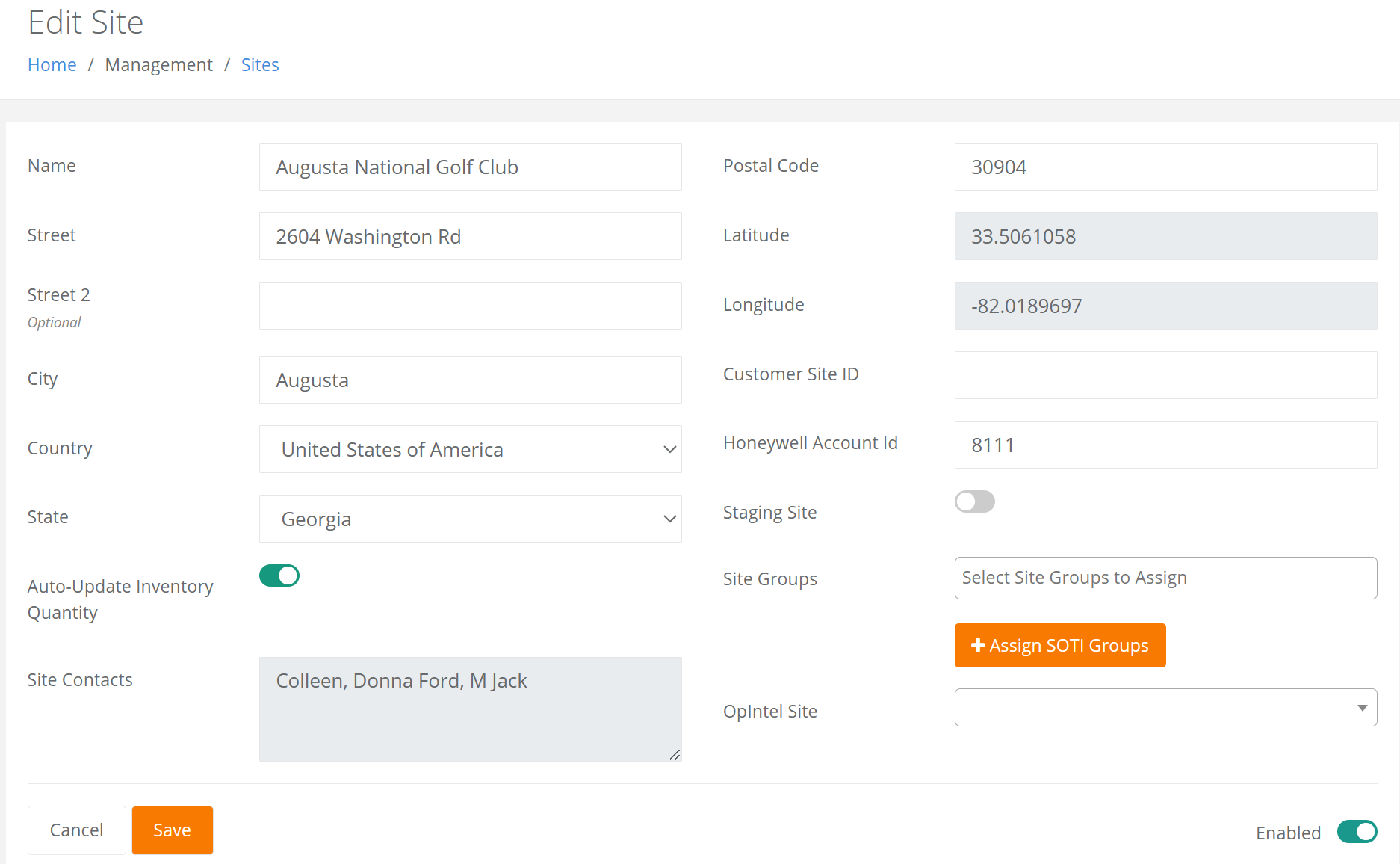Click the Save button
Screen dimensions: 1400x864
tap(173, 830)
